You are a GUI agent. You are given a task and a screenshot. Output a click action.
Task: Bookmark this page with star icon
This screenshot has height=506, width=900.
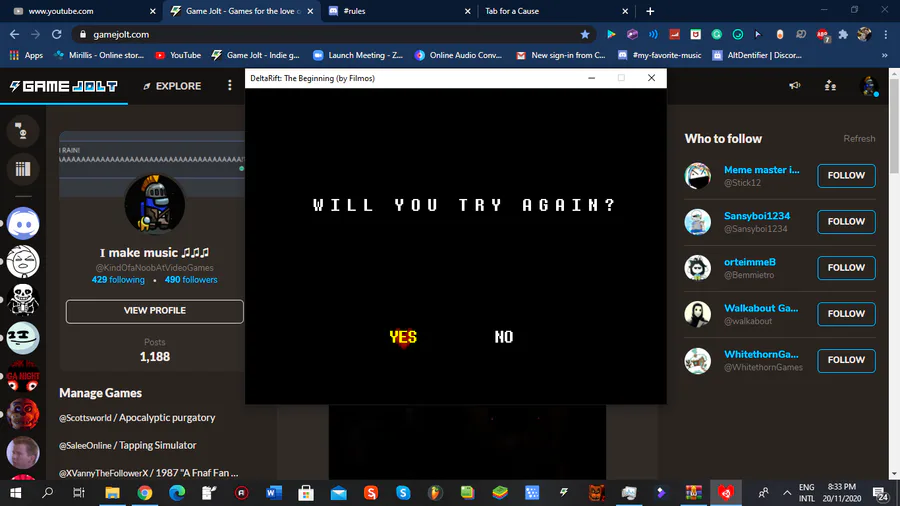point(584,34)
